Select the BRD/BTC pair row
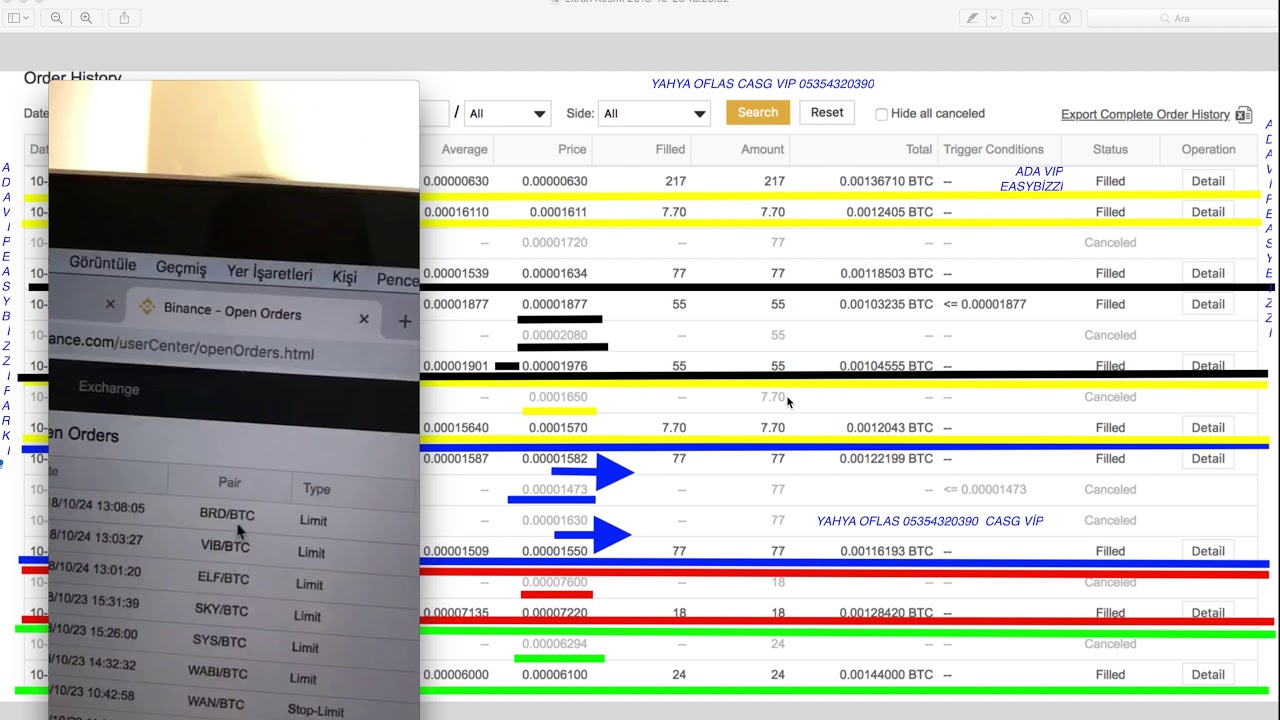 (x=227, y=514)
